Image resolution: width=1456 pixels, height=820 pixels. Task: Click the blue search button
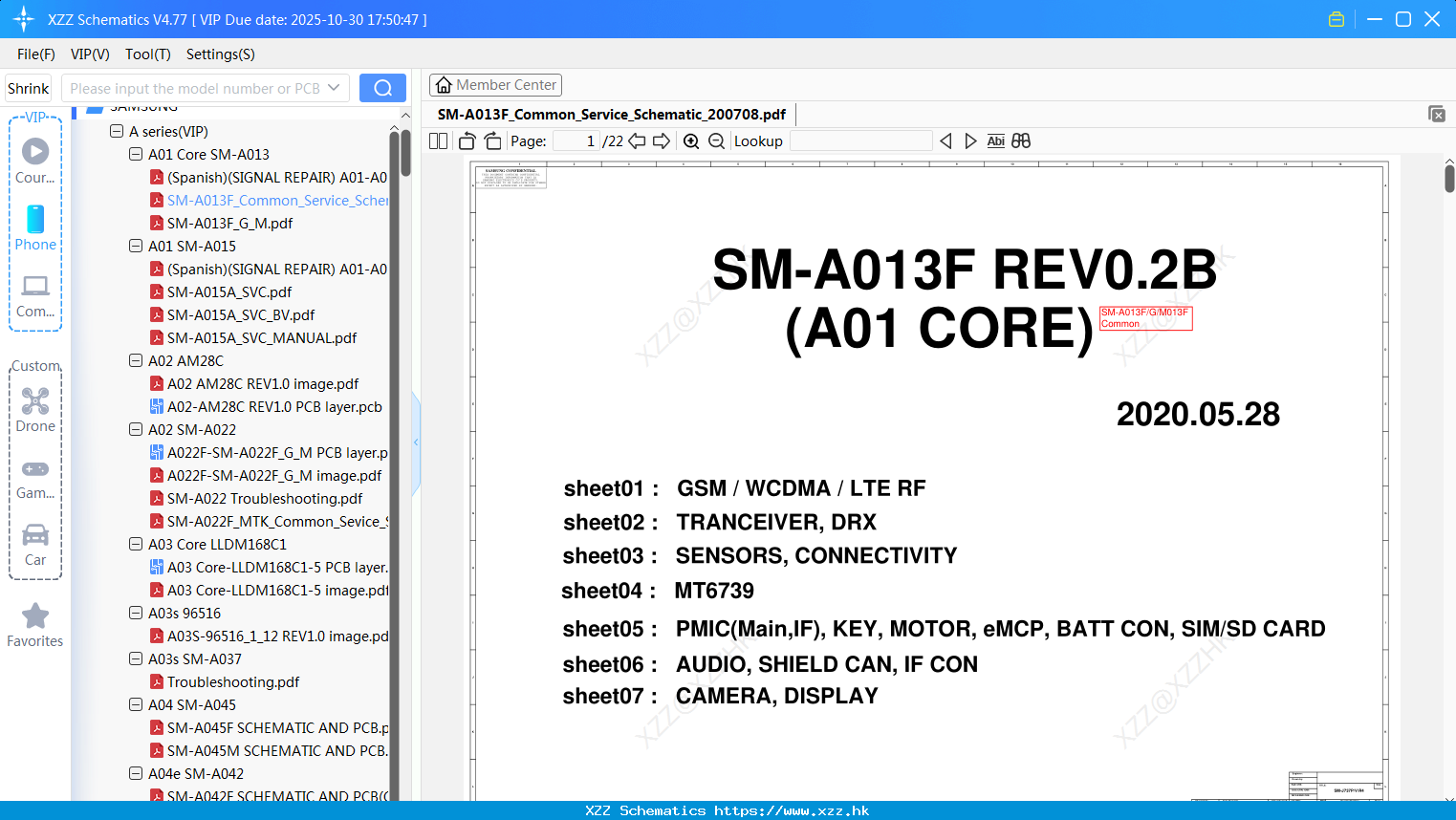click(x=382, y=88)
